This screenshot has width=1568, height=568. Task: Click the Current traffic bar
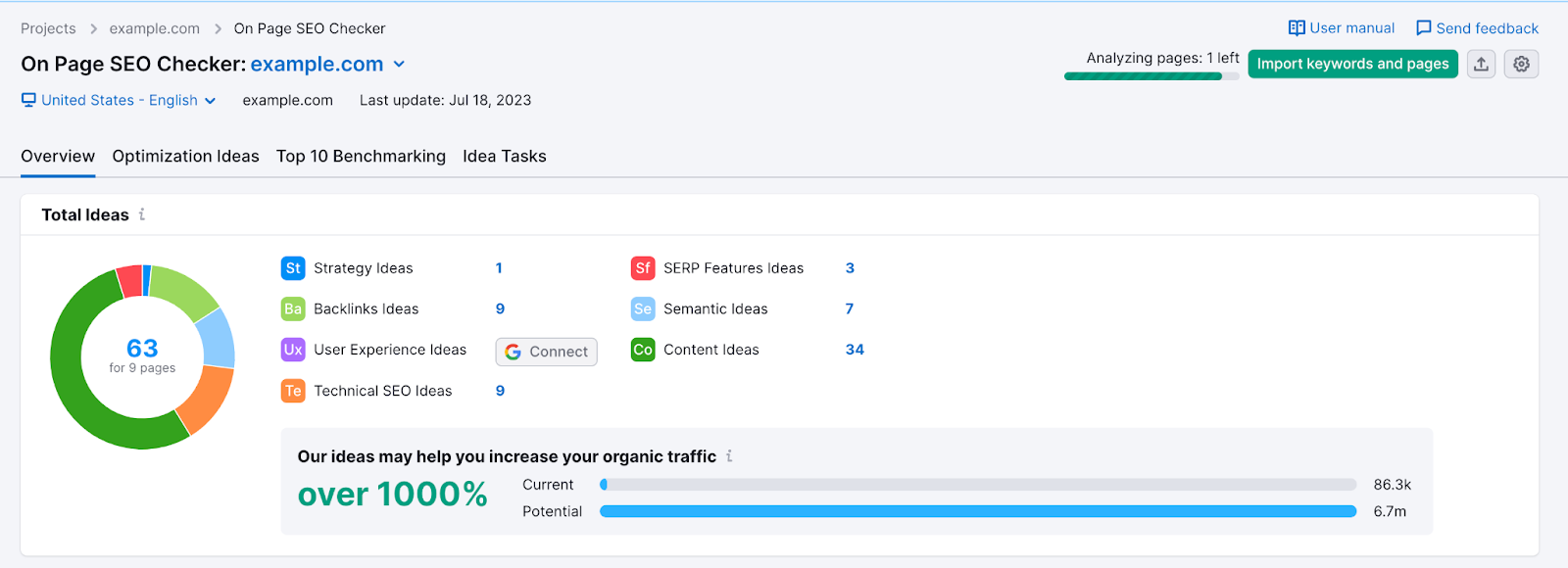click(978, 485)
